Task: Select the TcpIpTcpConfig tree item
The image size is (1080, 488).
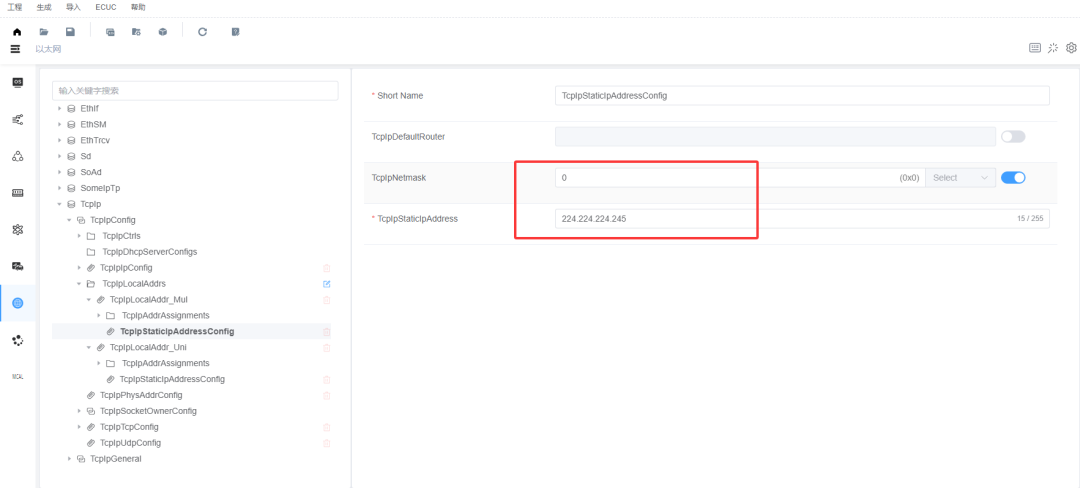Action: (130, 427)
